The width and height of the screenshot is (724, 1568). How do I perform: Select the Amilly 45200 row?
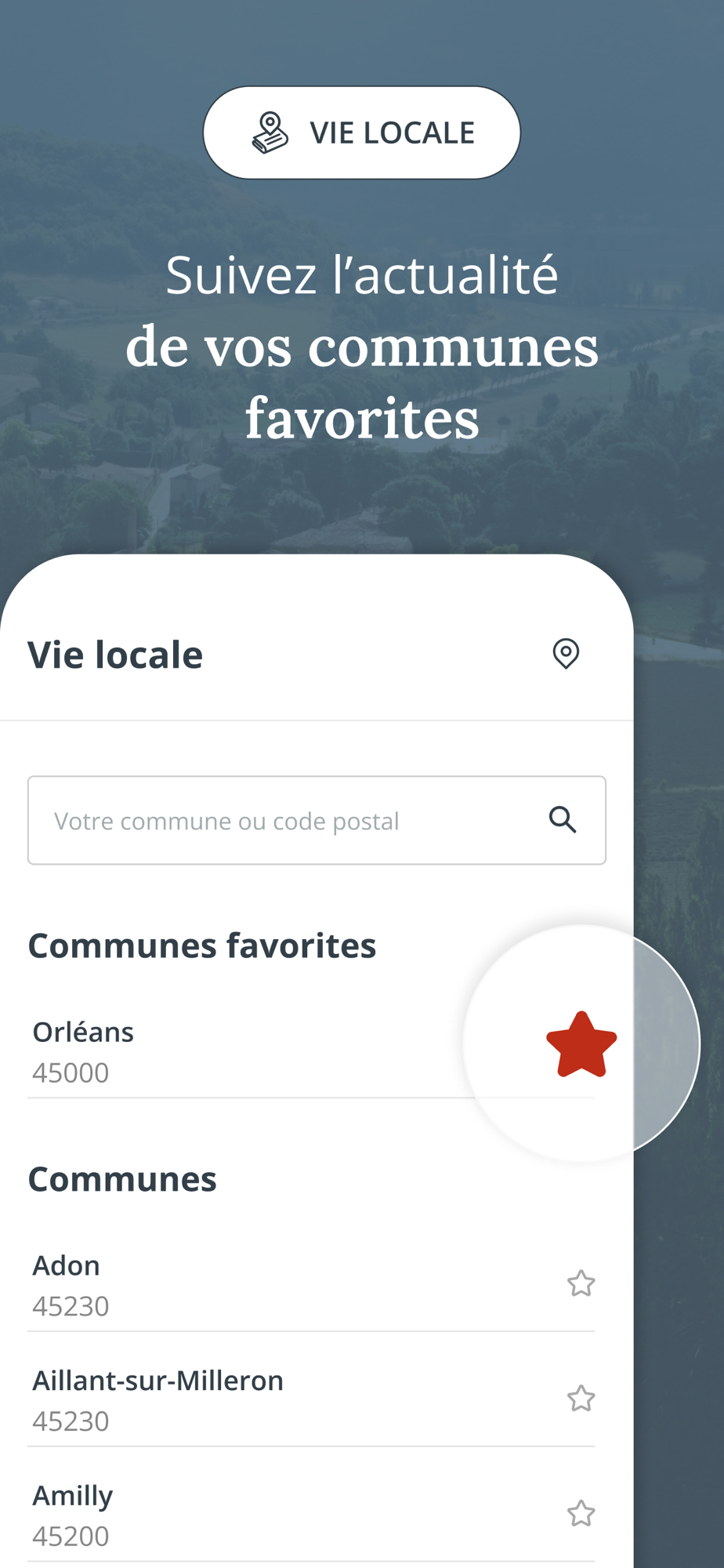point(311,1515)
